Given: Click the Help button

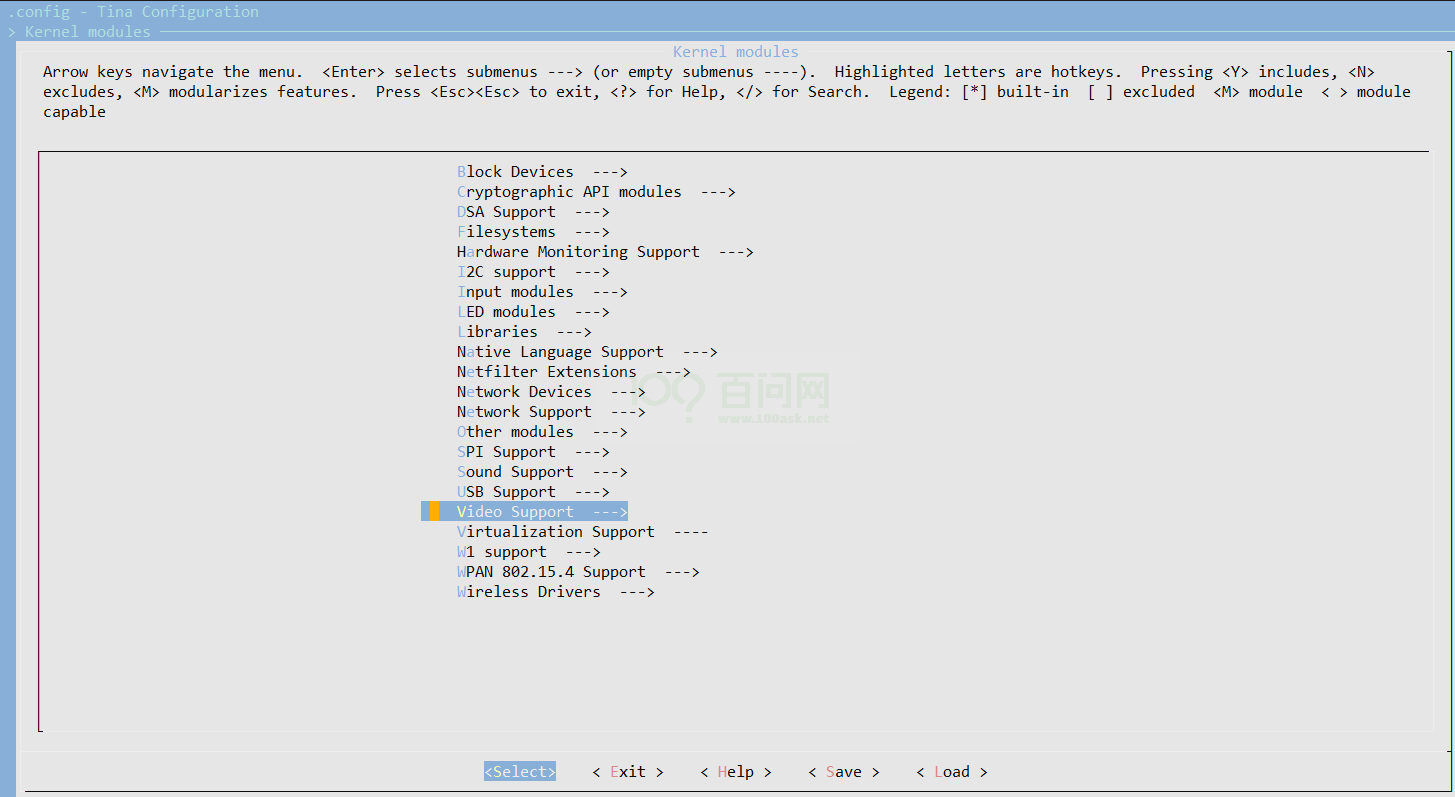Looking at the screenshot, I should 736,772.
